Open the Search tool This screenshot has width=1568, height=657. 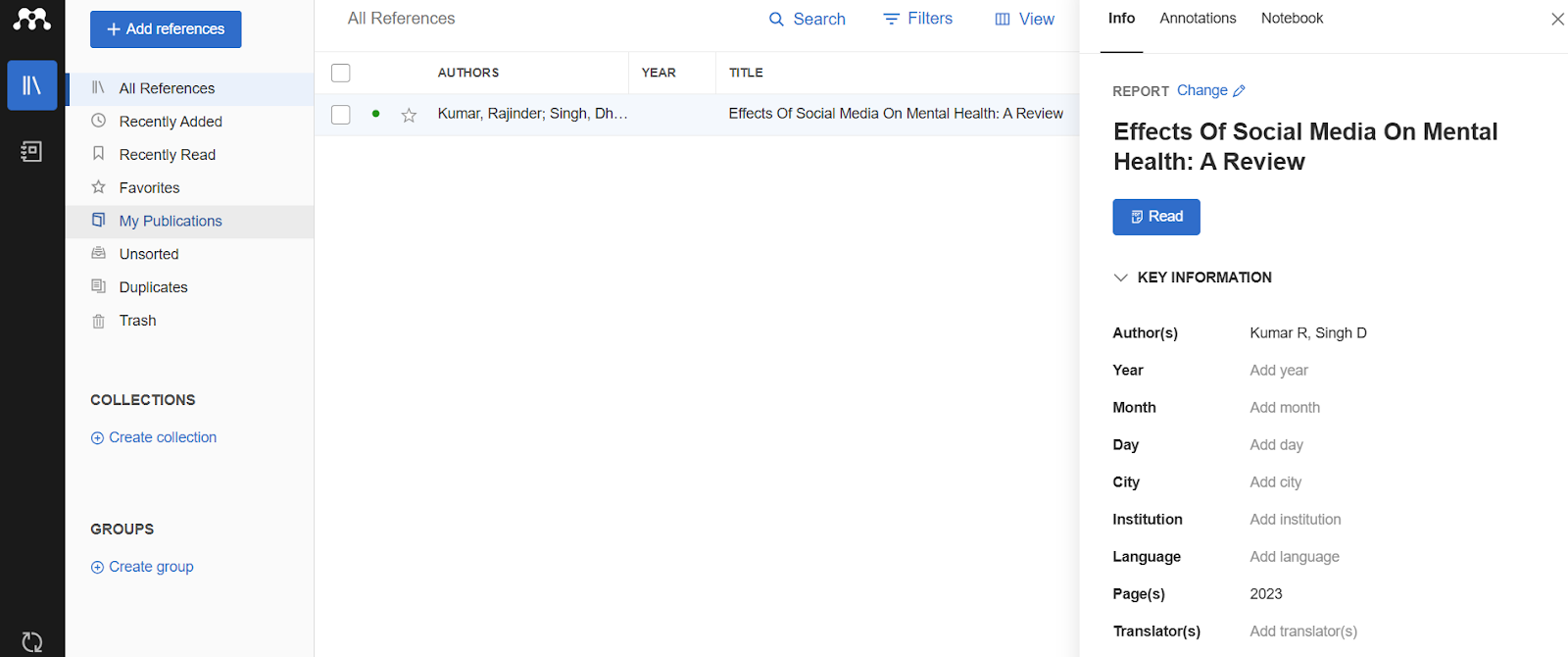807,19
